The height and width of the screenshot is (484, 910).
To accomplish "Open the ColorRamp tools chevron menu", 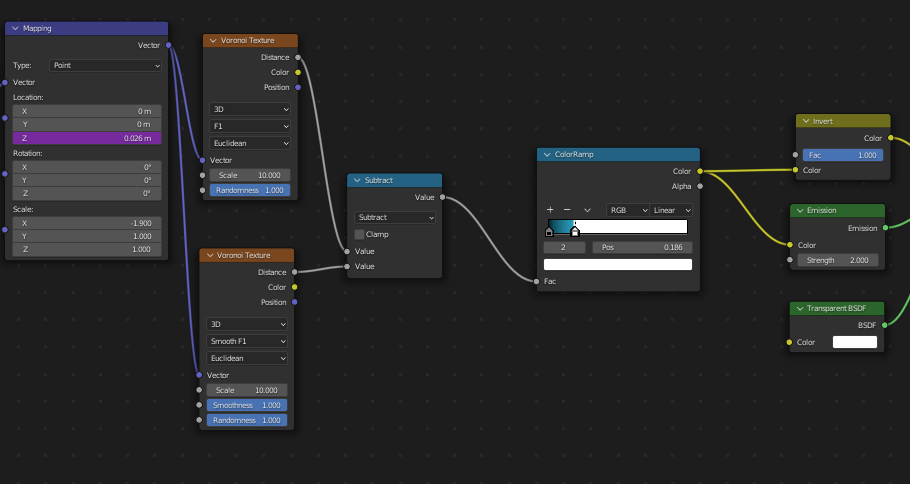I will (x=588, y=210).
